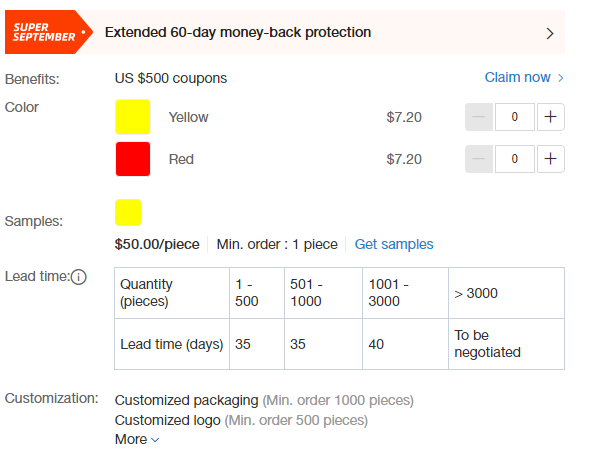This screenshot has width=604, height=473.
Task: Open the money-back protection arrow
Action: click(x=550, y=34)
